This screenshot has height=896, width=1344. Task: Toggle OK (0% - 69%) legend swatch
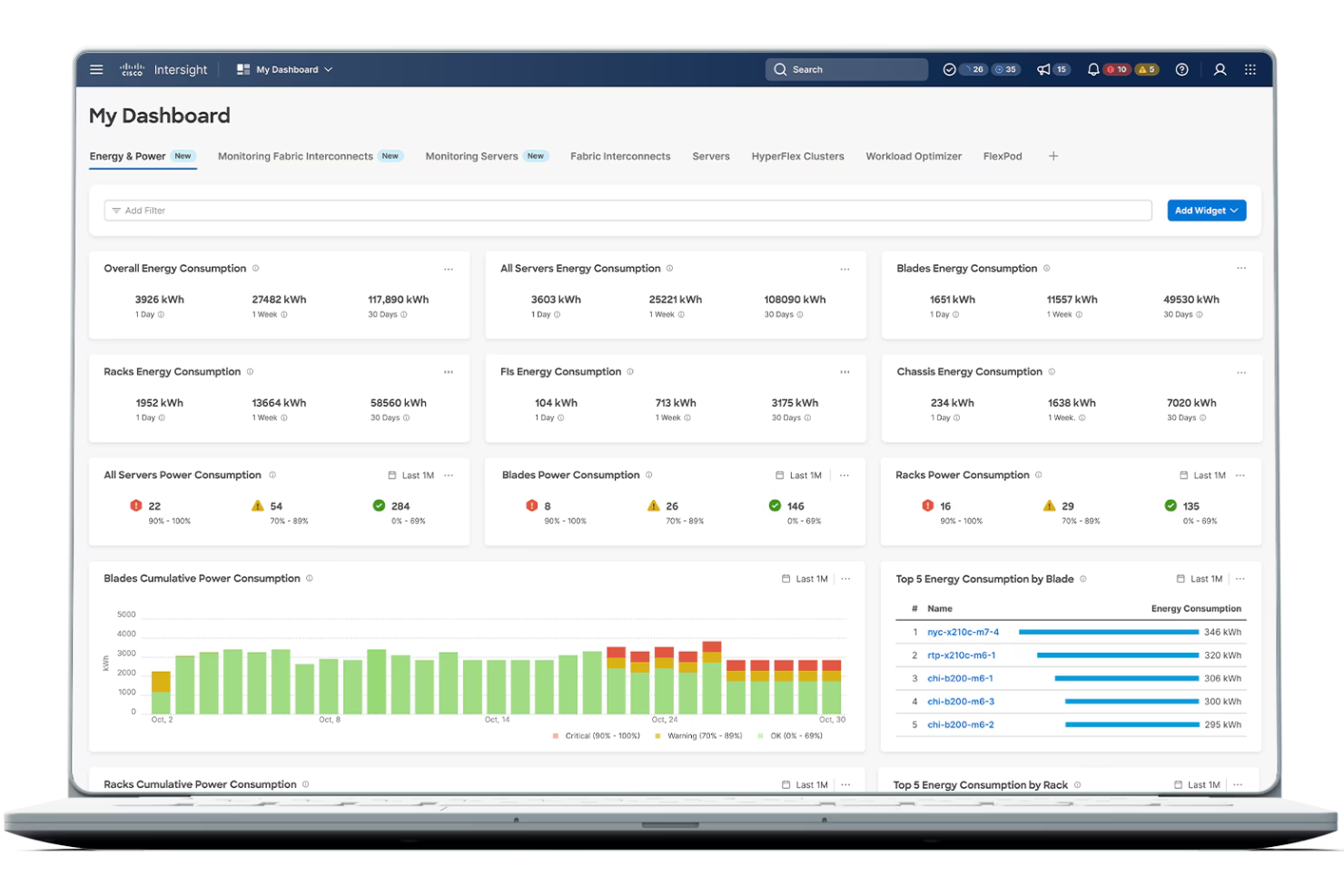tap(761, 736)
